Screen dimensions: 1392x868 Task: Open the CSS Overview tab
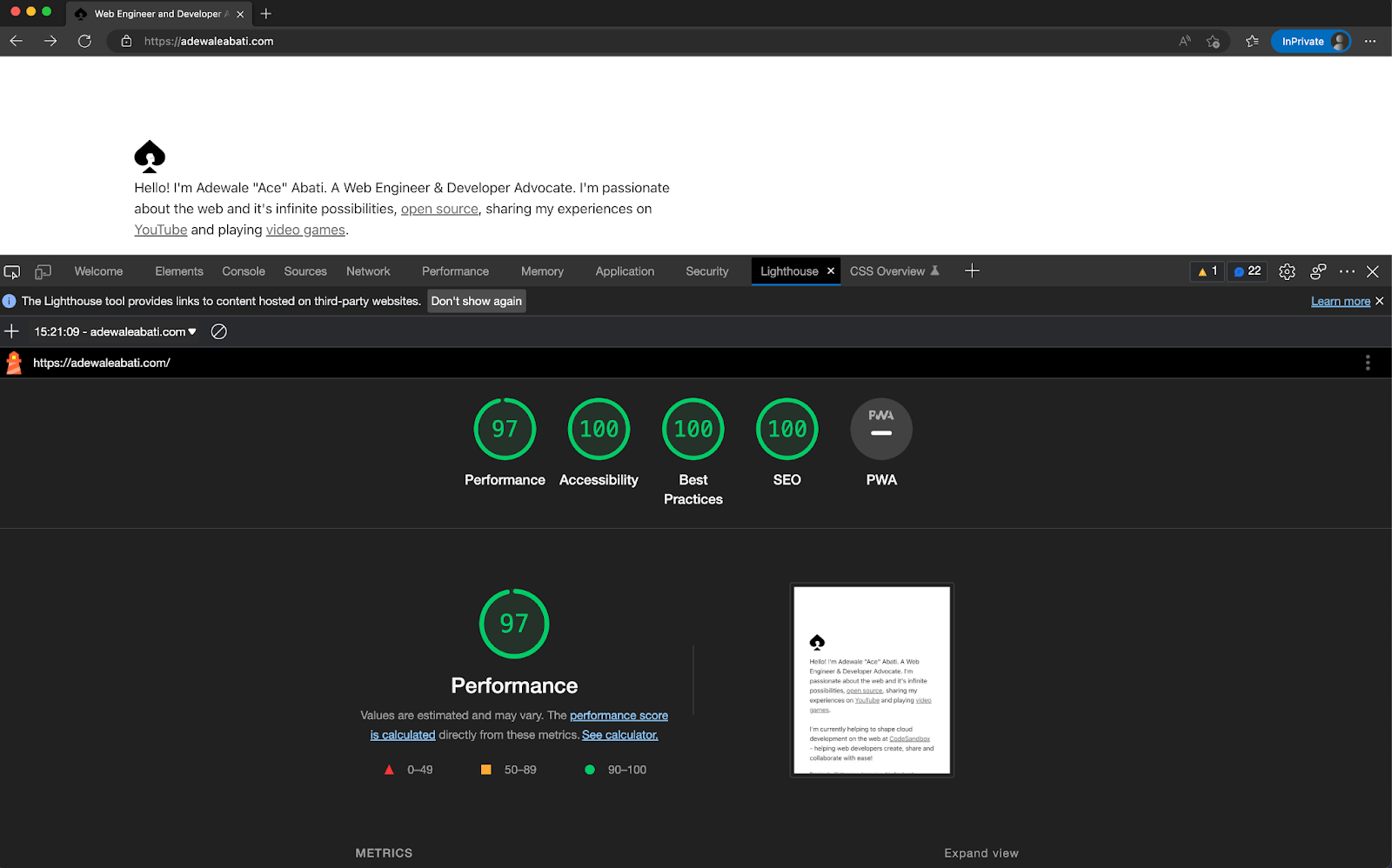pyautogui.click(x=894, y=271)
